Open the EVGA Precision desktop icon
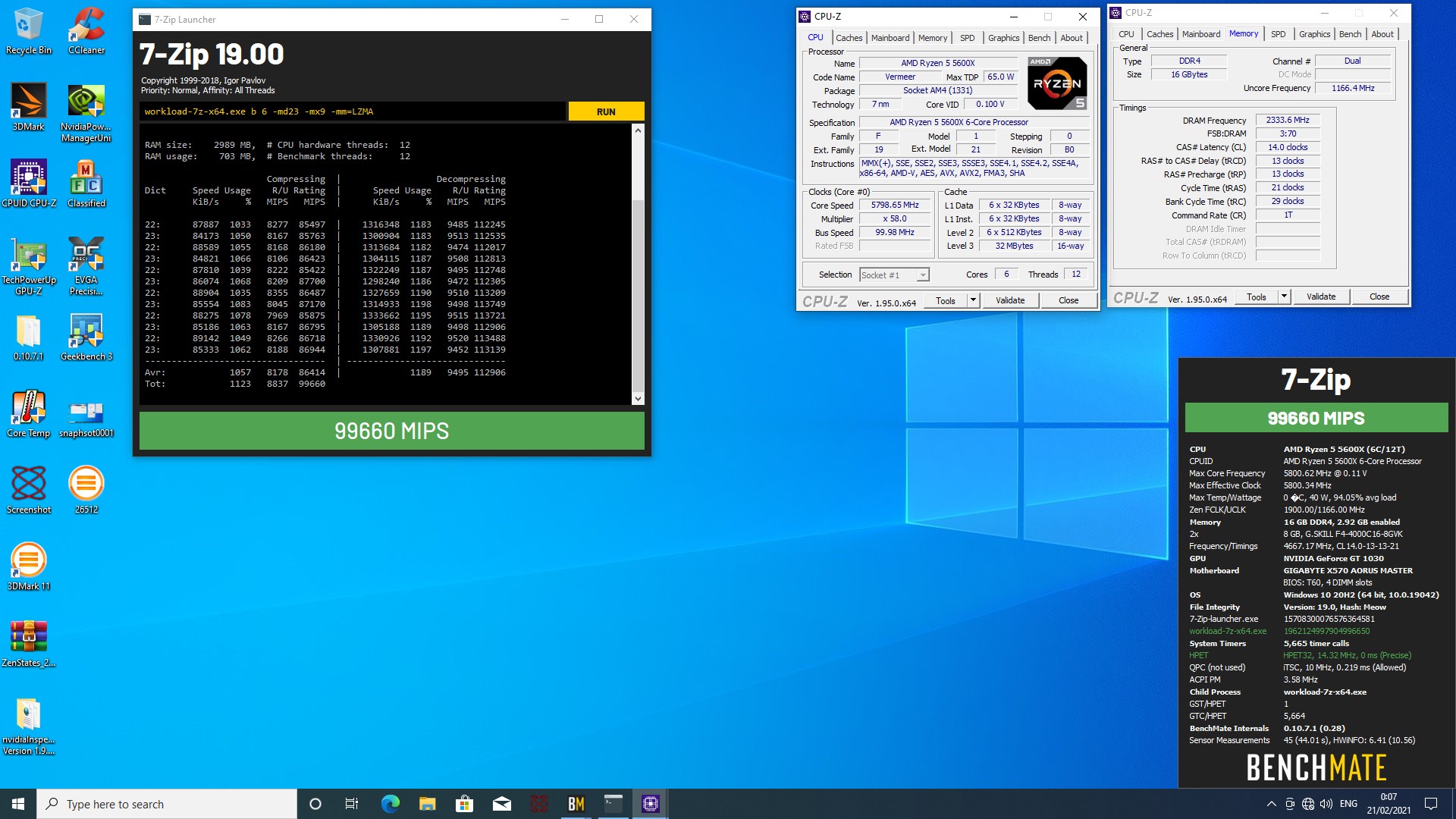The height and width of the screenshot is (819, 1456). (x=86, y=265)
